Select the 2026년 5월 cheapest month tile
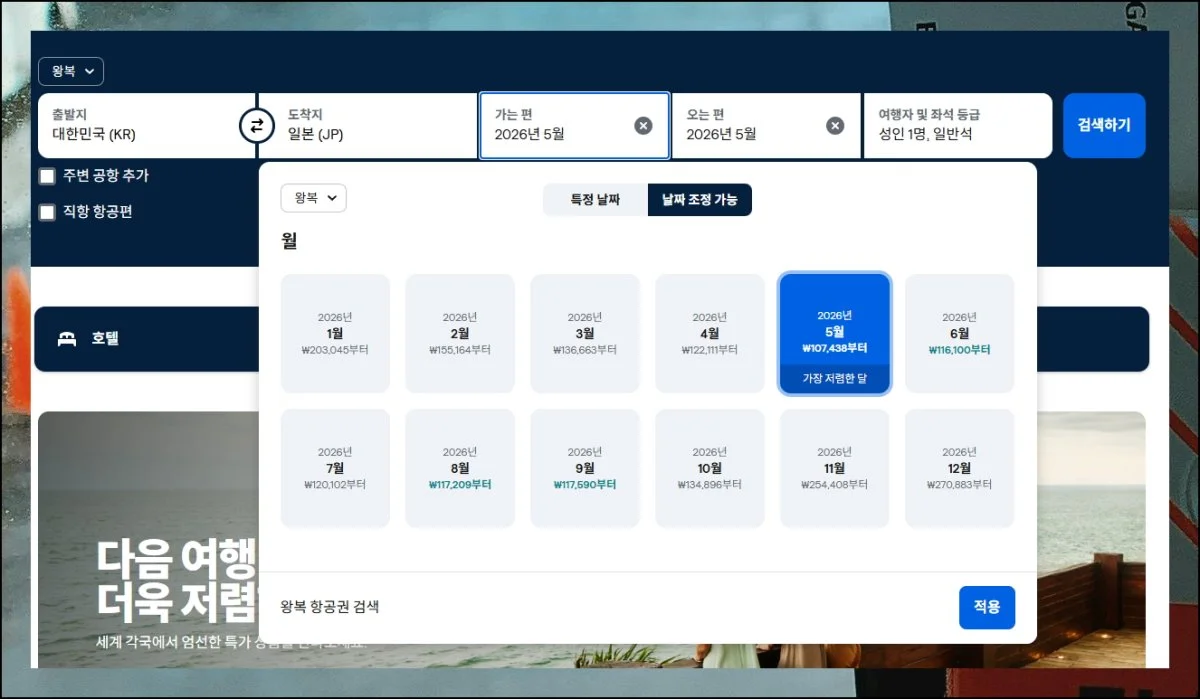Image resolution: width=1200 pixels, height=699 pixels. 834,334
